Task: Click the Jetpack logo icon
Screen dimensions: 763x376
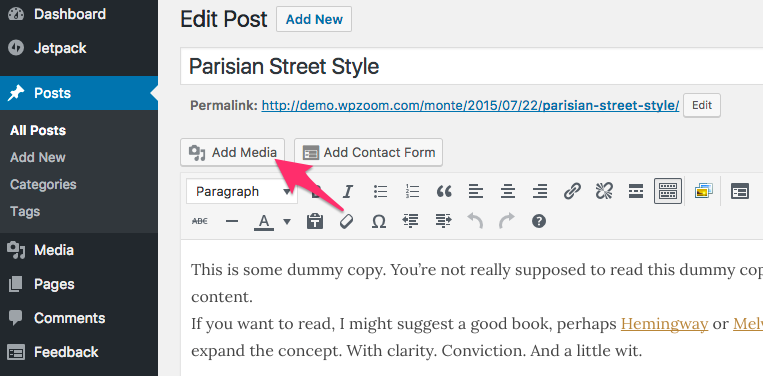Action: (16, 48)
